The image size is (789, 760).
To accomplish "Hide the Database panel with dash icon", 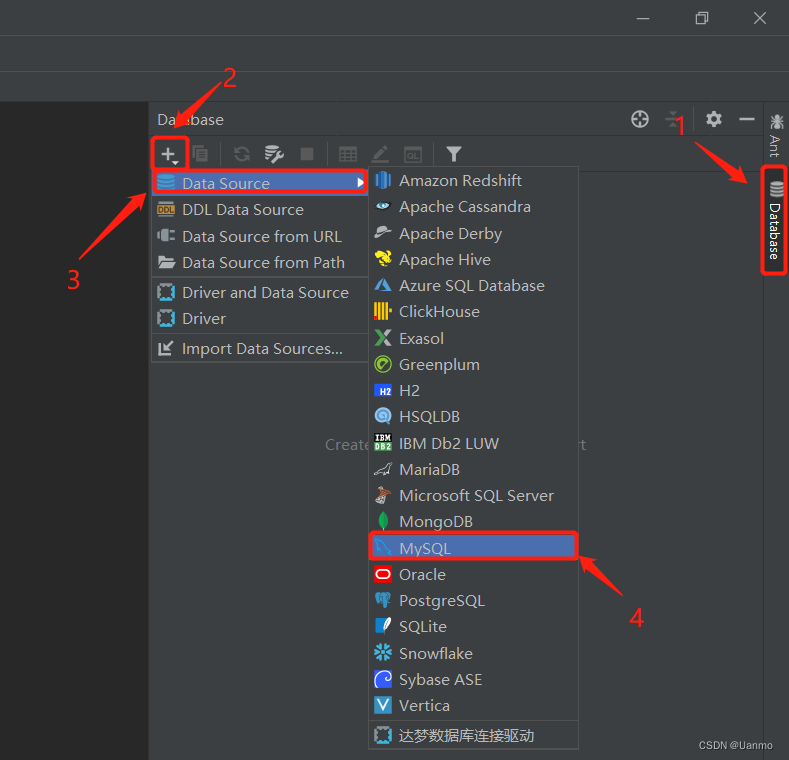I will (x=747, y=119).
